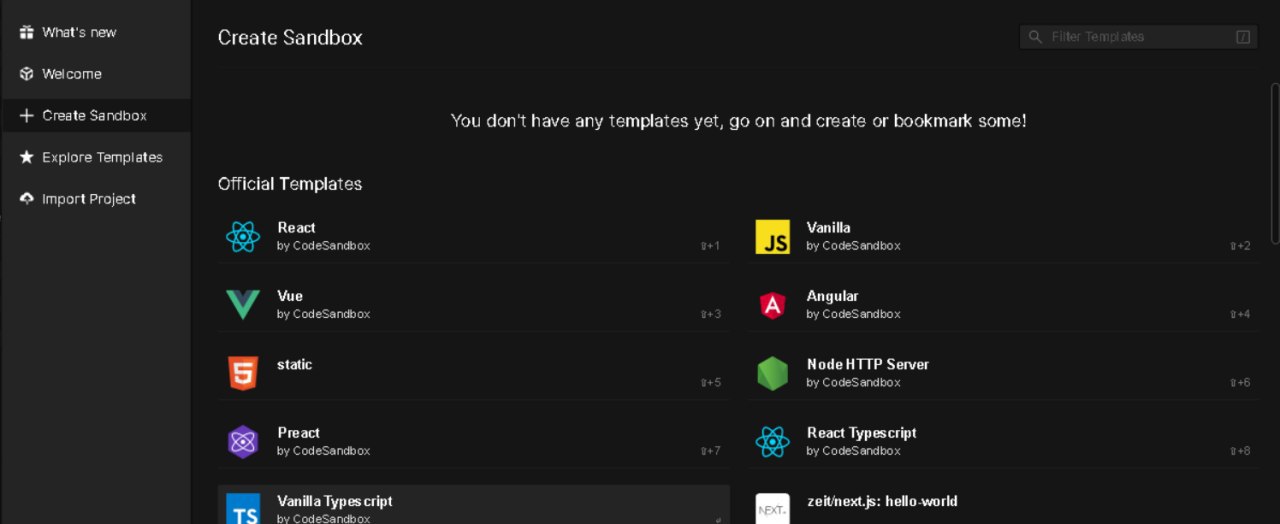Click the blue TS Vanilla Typescript icon
The width and height of the screenshot is (1280, 524).
click(243, 509)
